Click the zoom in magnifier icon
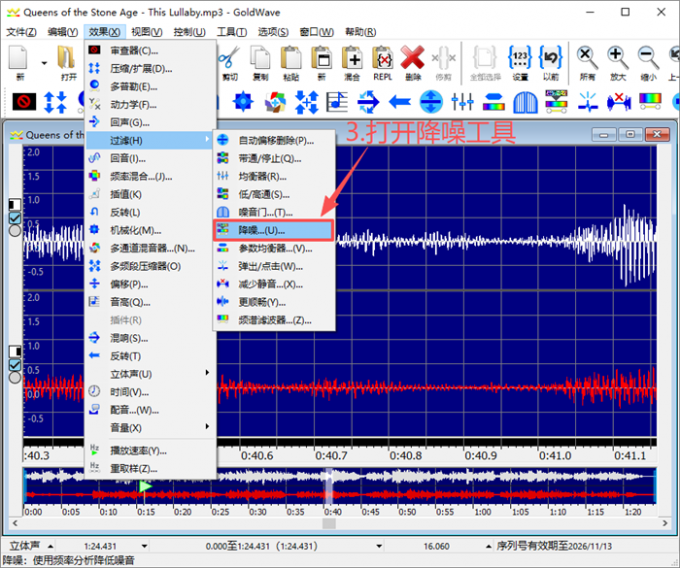 [x=618, y=58]
